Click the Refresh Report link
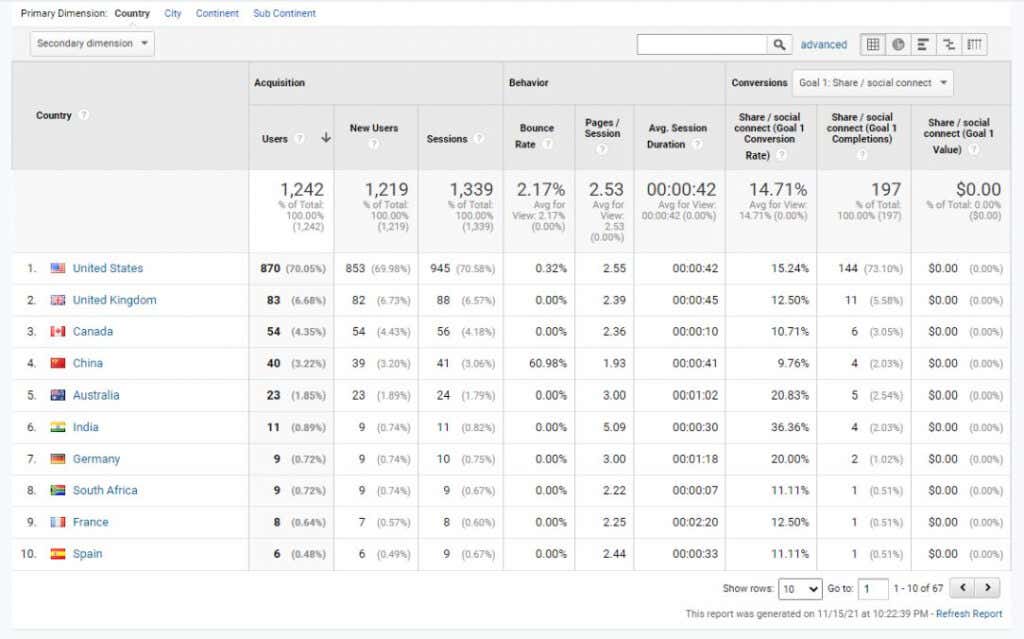Image resolution: width=1024 pixels, height=639 pixels. [x=968, y=614]
